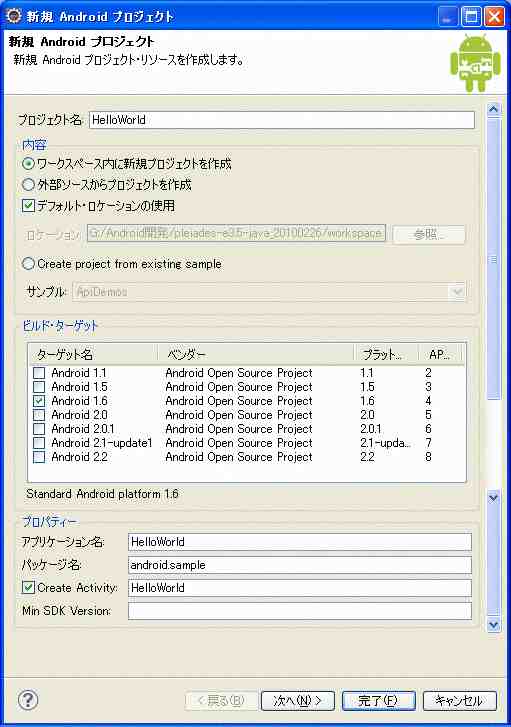Select Android 2.2 target name text
511x727 pixels.
pos(79,457)
